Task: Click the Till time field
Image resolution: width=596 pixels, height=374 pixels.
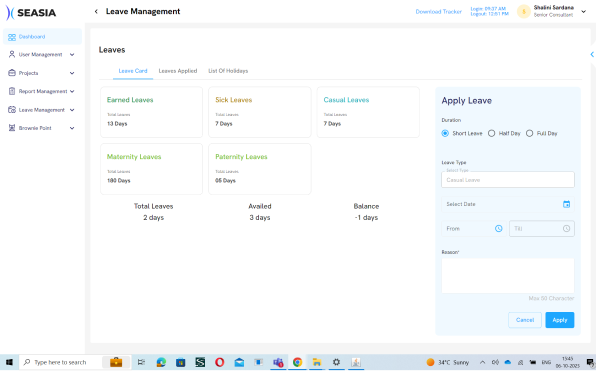Action: [x=542, y=228]
